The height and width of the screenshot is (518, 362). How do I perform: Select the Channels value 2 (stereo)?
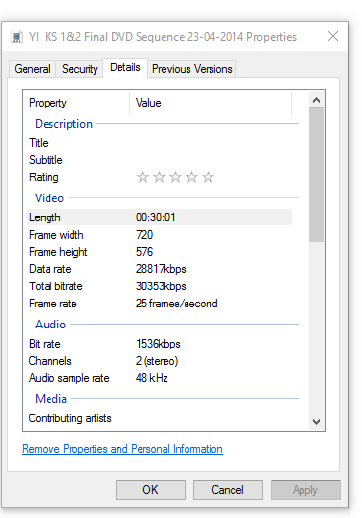point(157,361)
